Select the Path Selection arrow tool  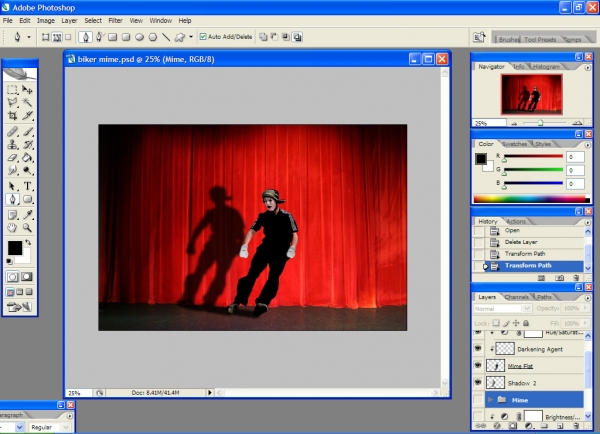(12, 186)
